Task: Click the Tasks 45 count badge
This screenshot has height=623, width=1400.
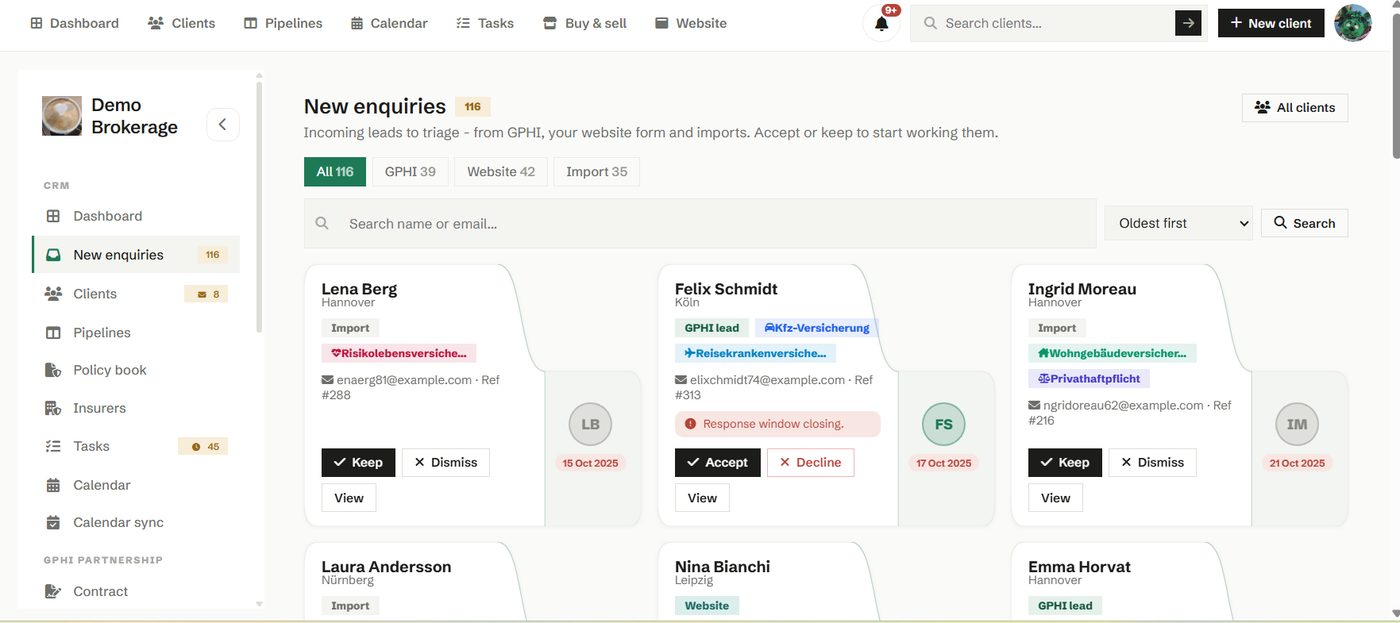Action: (203, 446)
